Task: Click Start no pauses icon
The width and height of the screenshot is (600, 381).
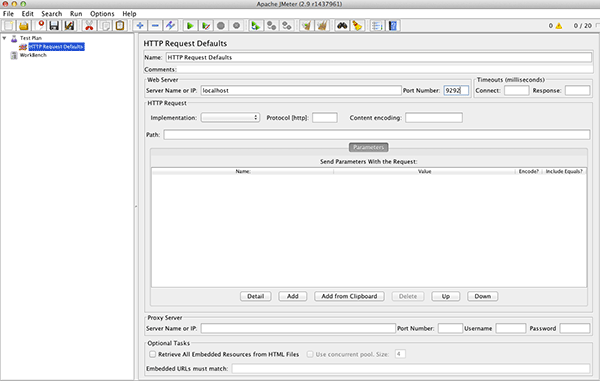Action: point(205,26)
